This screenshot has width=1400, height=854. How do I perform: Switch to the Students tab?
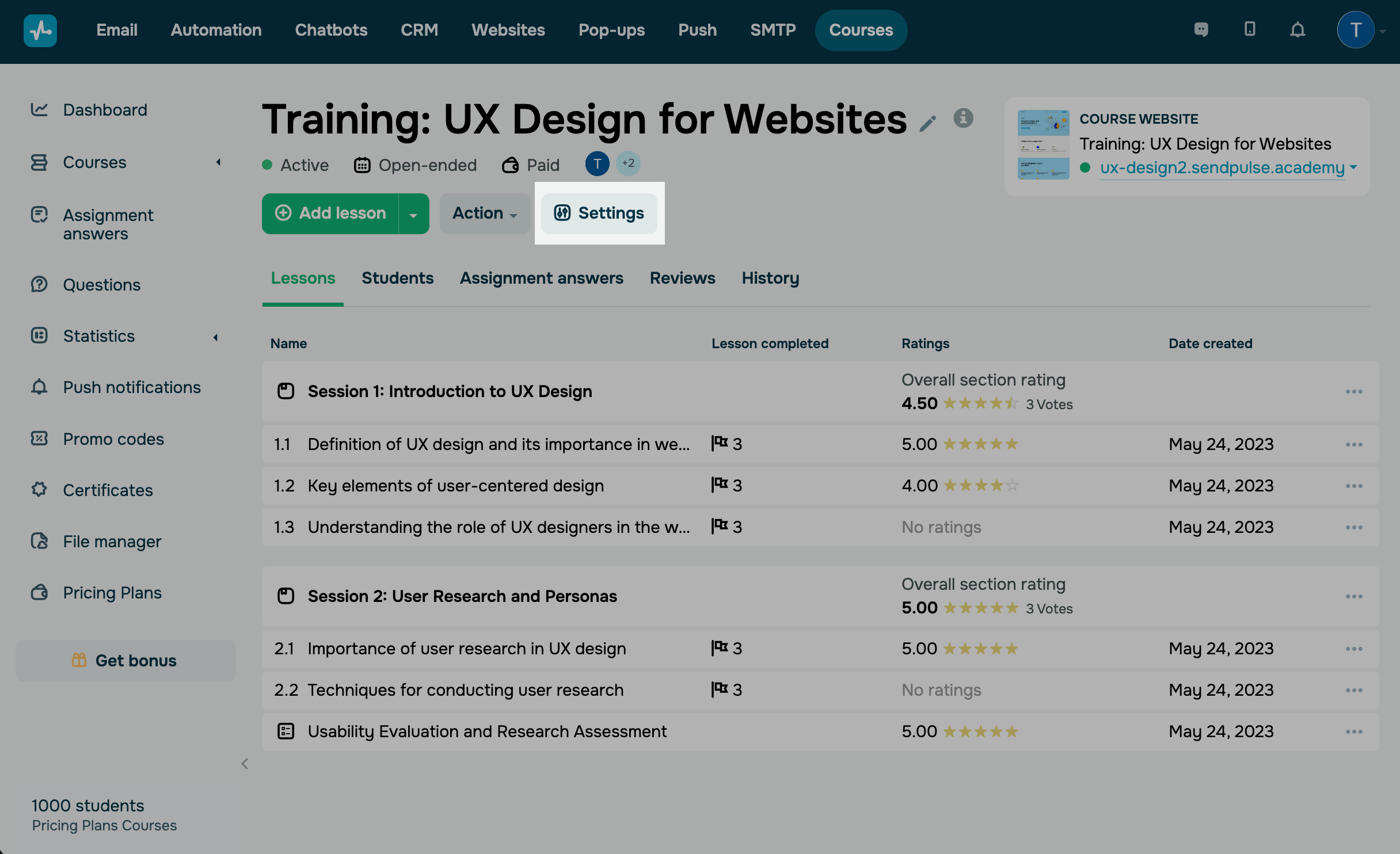[x=397, y=279]
